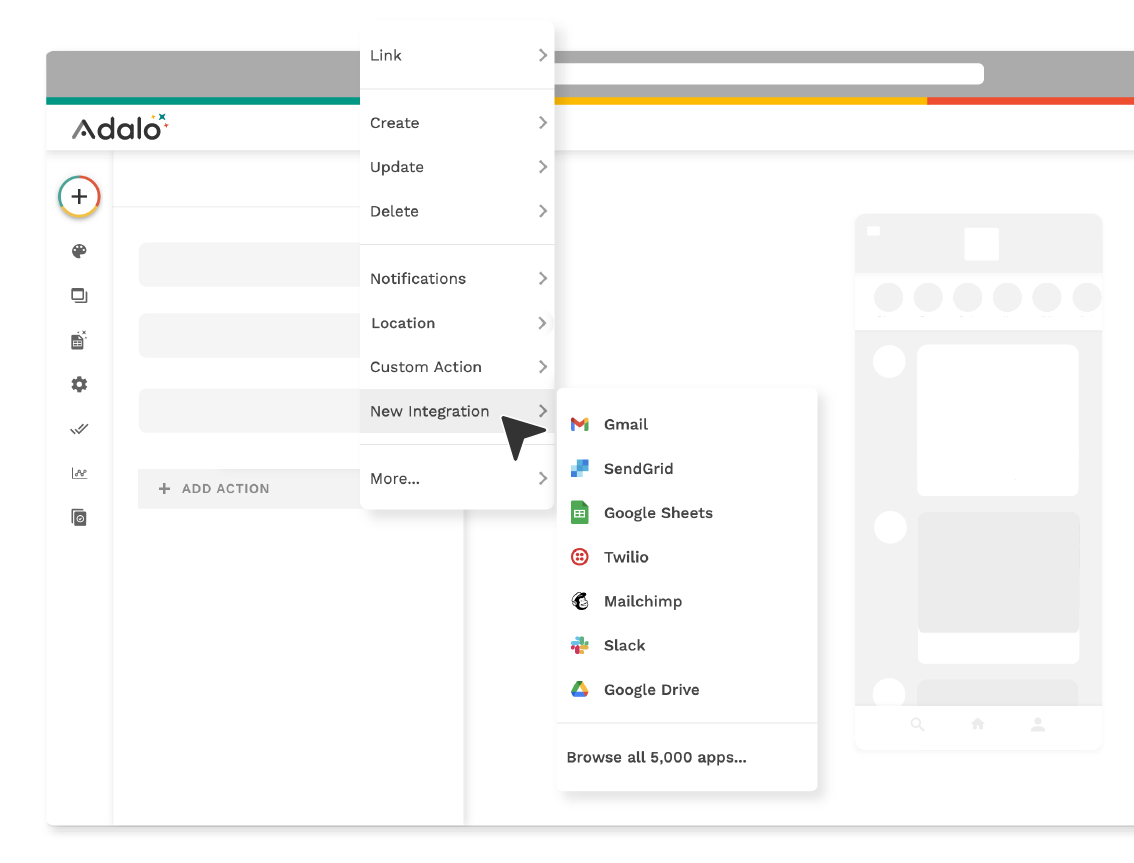Open the version history icon in sidebar
This screenshot has width=1134, height=863.
tap(79, 517)
